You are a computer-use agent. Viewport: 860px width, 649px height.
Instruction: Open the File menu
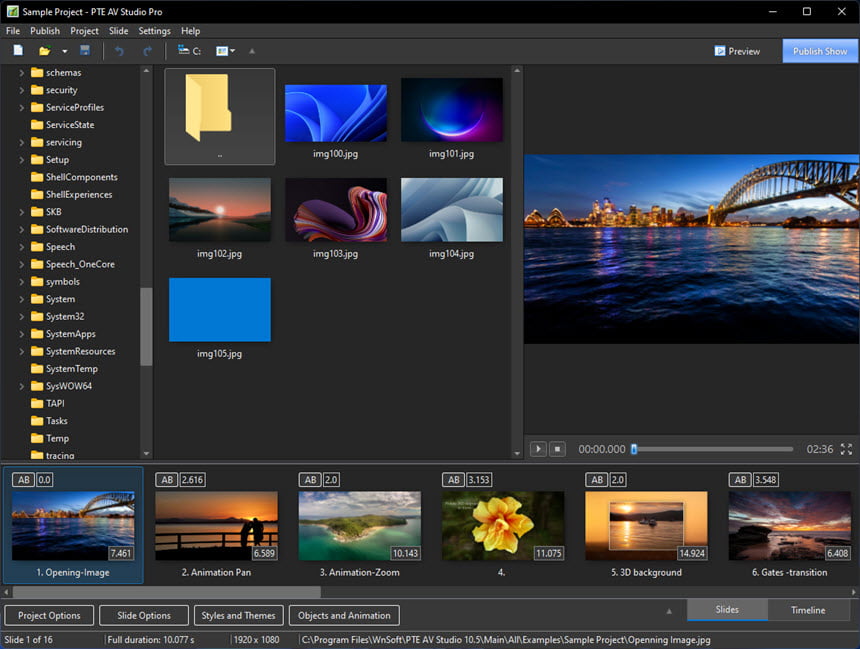pyautogui.click(x=13, y=31)
